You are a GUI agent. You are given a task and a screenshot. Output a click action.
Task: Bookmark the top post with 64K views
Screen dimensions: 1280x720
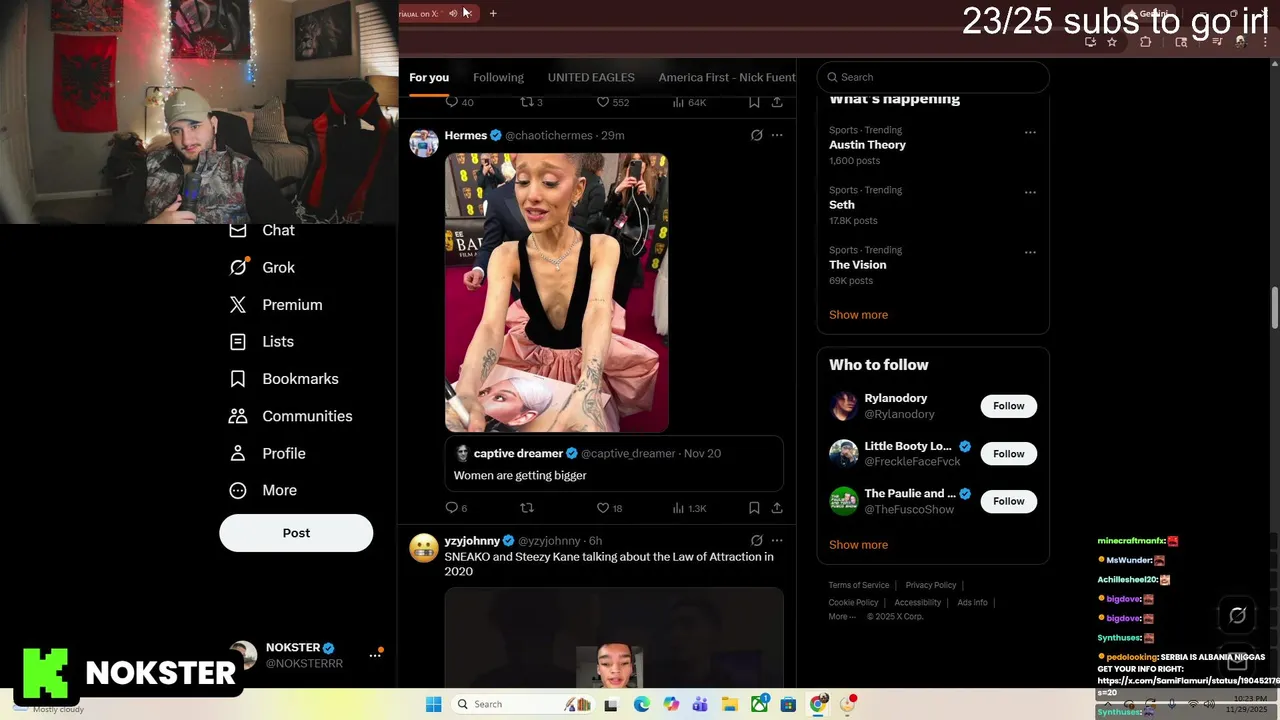754,102
